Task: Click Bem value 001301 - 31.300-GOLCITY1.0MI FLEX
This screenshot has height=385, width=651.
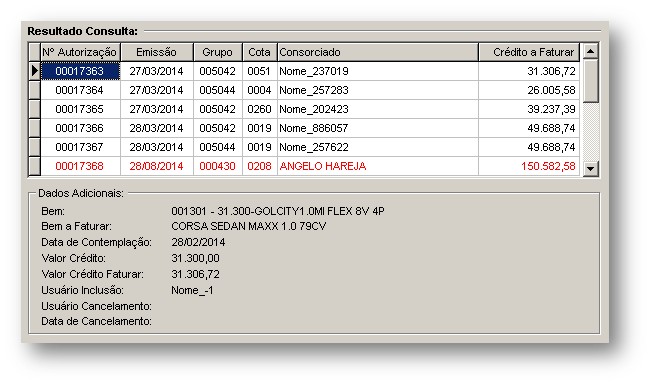Action: click(278, 211)
